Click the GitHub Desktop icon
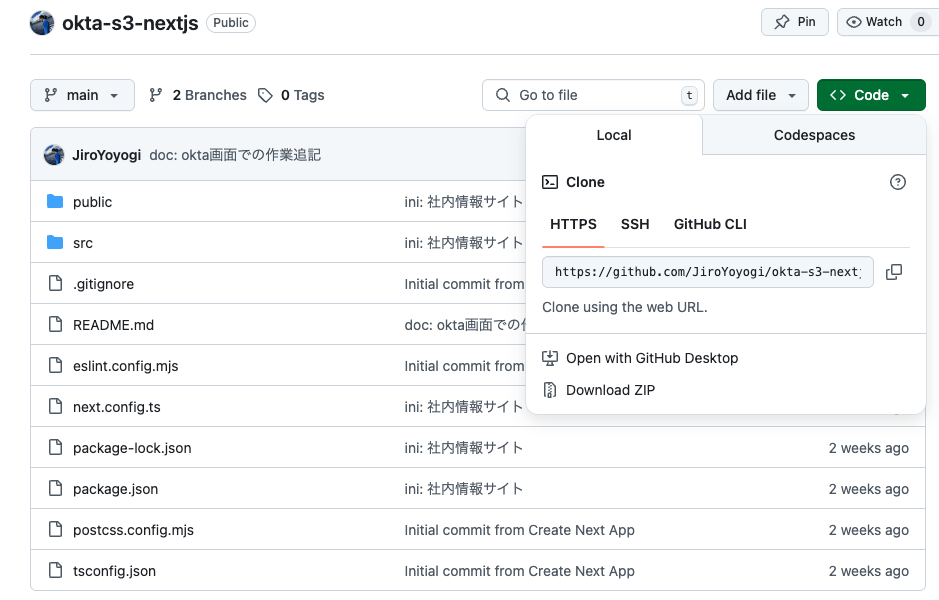The width and height of the screenshot is (939, 600). pyautogui.click(x=550, y=358)
